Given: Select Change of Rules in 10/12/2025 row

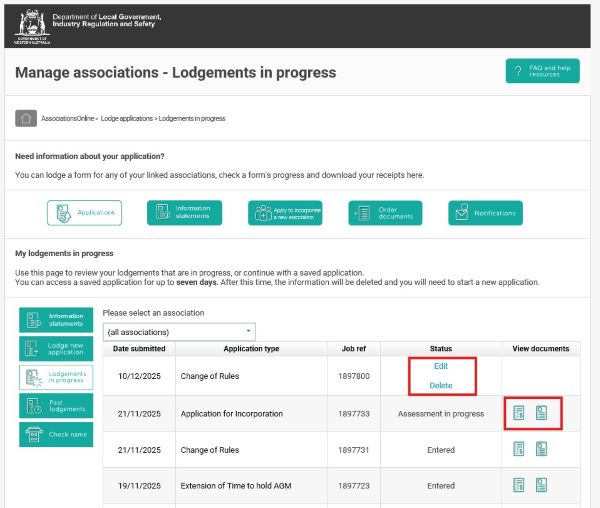Looking at the screenshot, I should pos(210,376).
